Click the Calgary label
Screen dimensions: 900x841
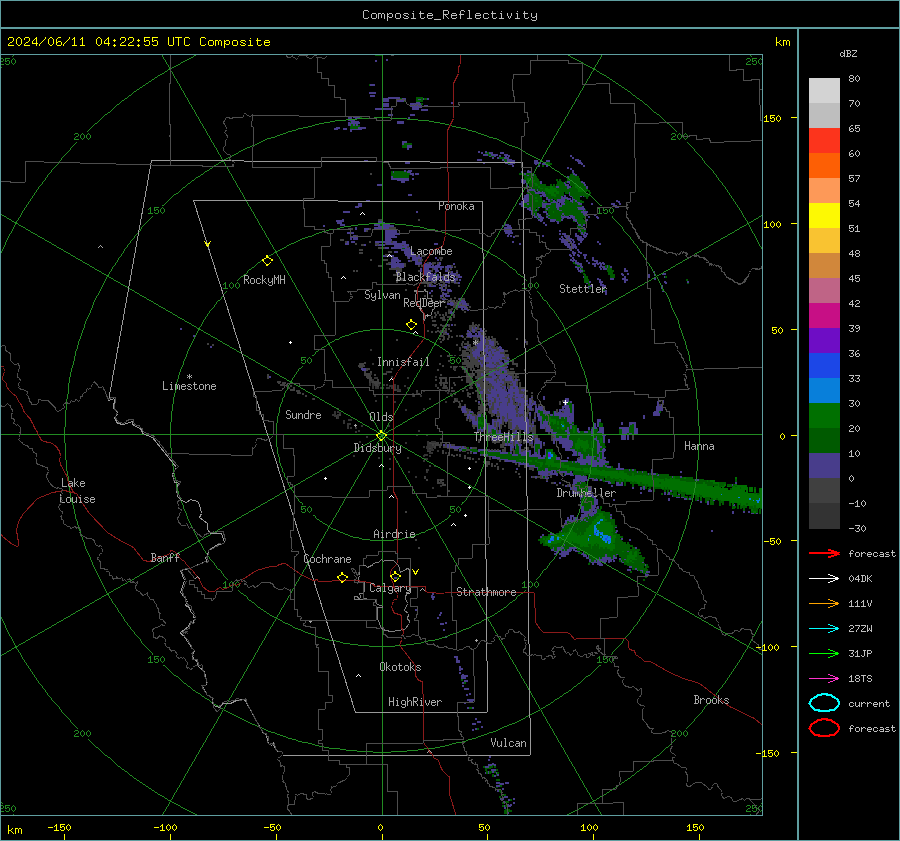(390, 588)
